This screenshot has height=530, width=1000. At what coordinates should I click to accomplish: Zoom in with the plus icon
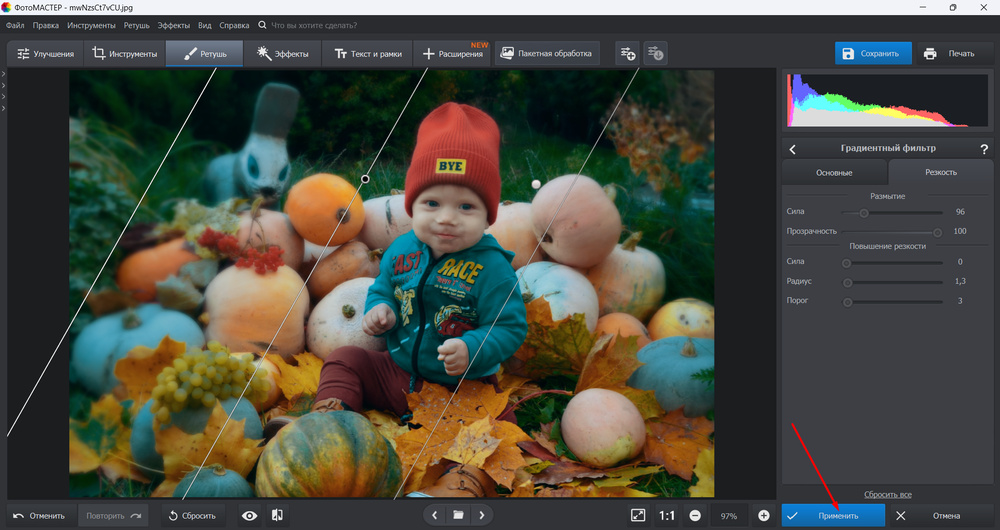764,515
